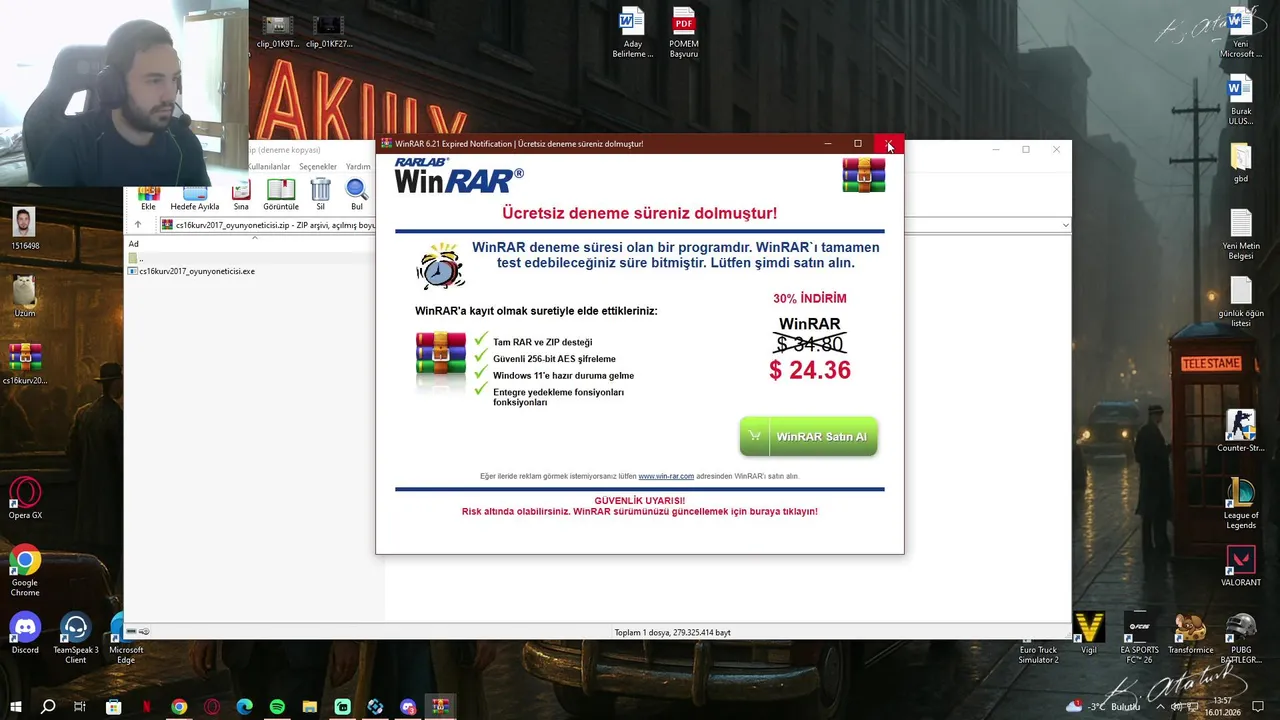Select cs16kurv2017_oyunyoneticisi.exe file row
Viewport: 1280px width, 720px height.
point(191,271)
